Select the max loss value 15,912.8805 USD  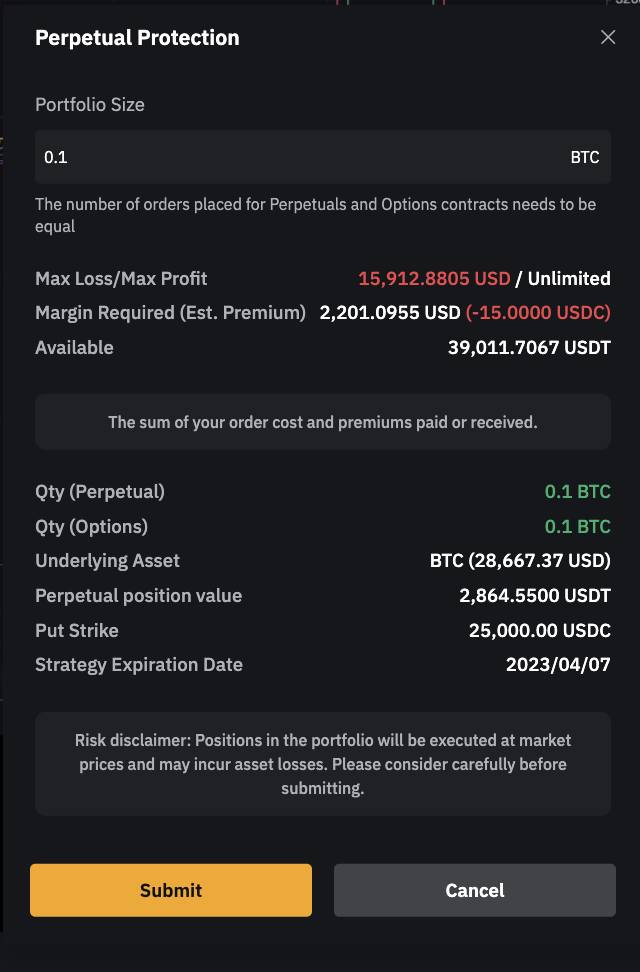click(x=434, y=278)
